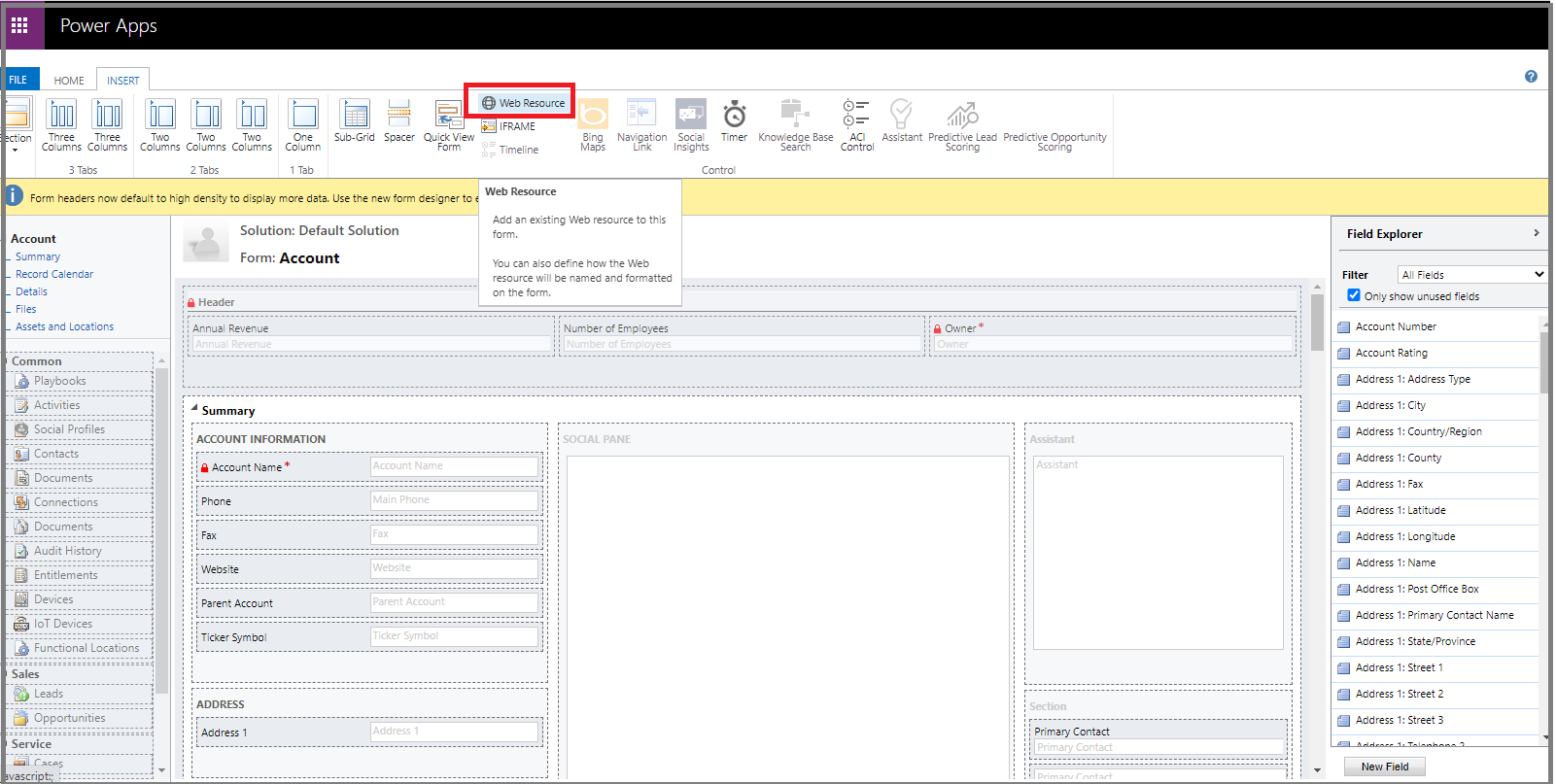Select Number of Employees header field

[742, 336]
